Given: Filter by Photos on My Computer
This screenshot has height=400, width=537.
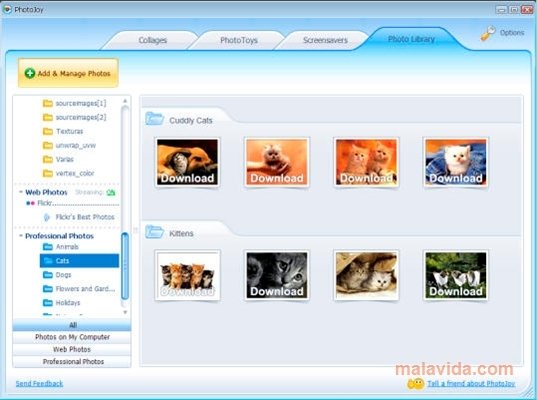Looking at the screenshot, I should (72, 337).
